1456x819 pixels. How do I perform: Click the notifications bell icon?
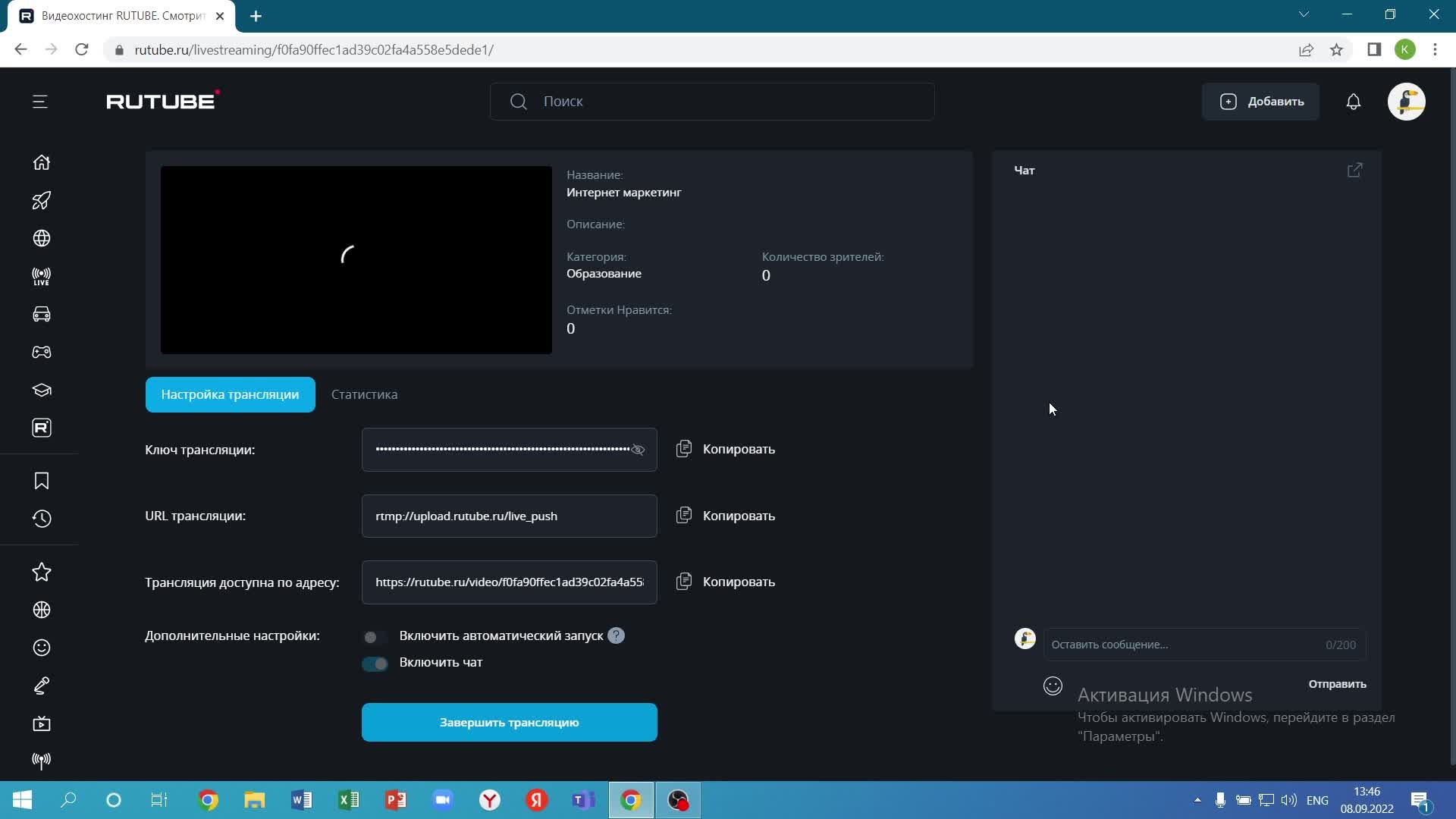[1354, 102]
